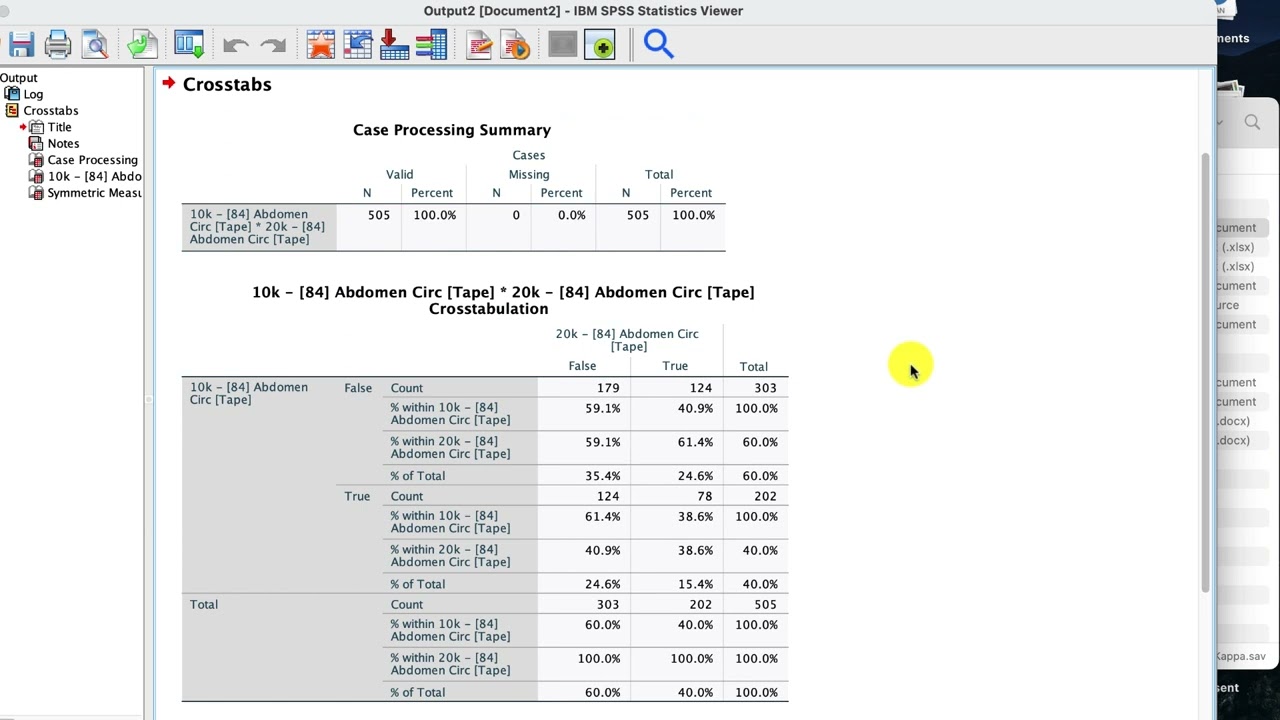Click the 'False' row label in crosstabulation
Viewport: 1280px width, 720px height.
358,388
